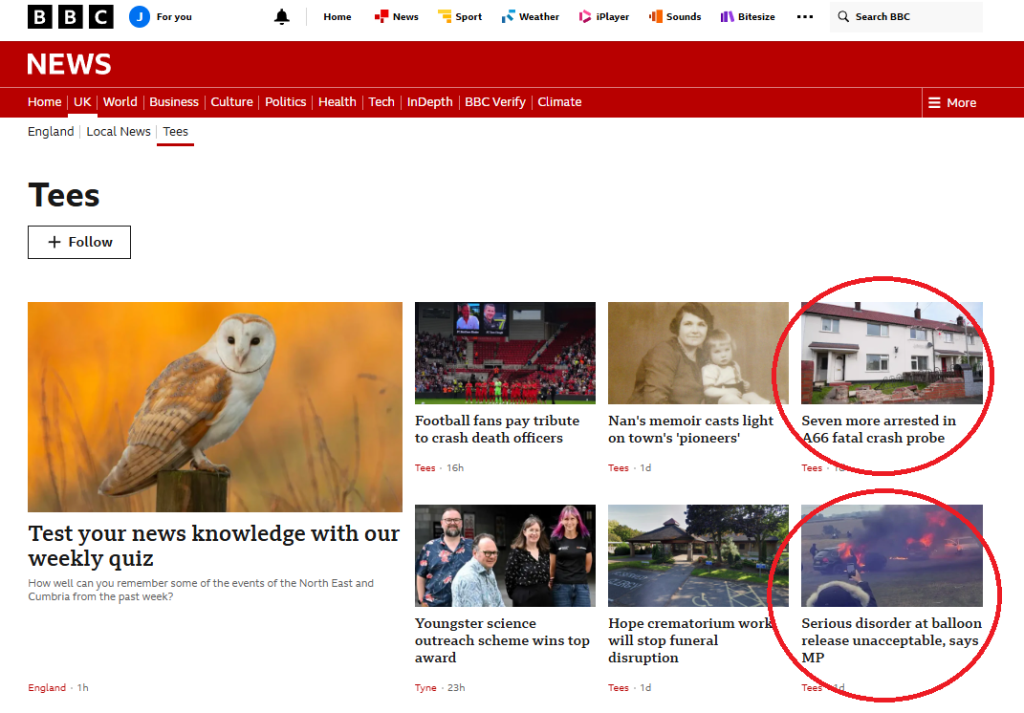Open weekly news quiz headline
The width and height of the screenshot is (1024, 713).
[x=214, y=546]
